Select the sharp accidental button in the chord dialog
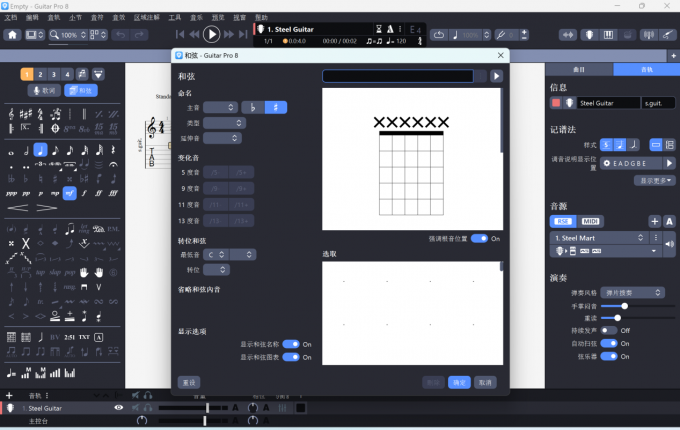680x430 pixels. [x=275, y=107]
